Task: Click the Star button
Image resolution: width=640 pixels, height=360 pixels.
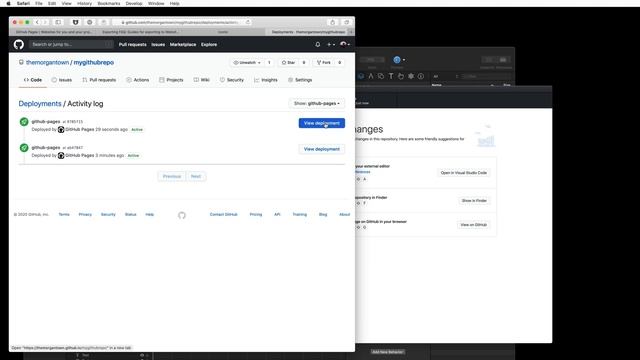Action: click(288, 62)
